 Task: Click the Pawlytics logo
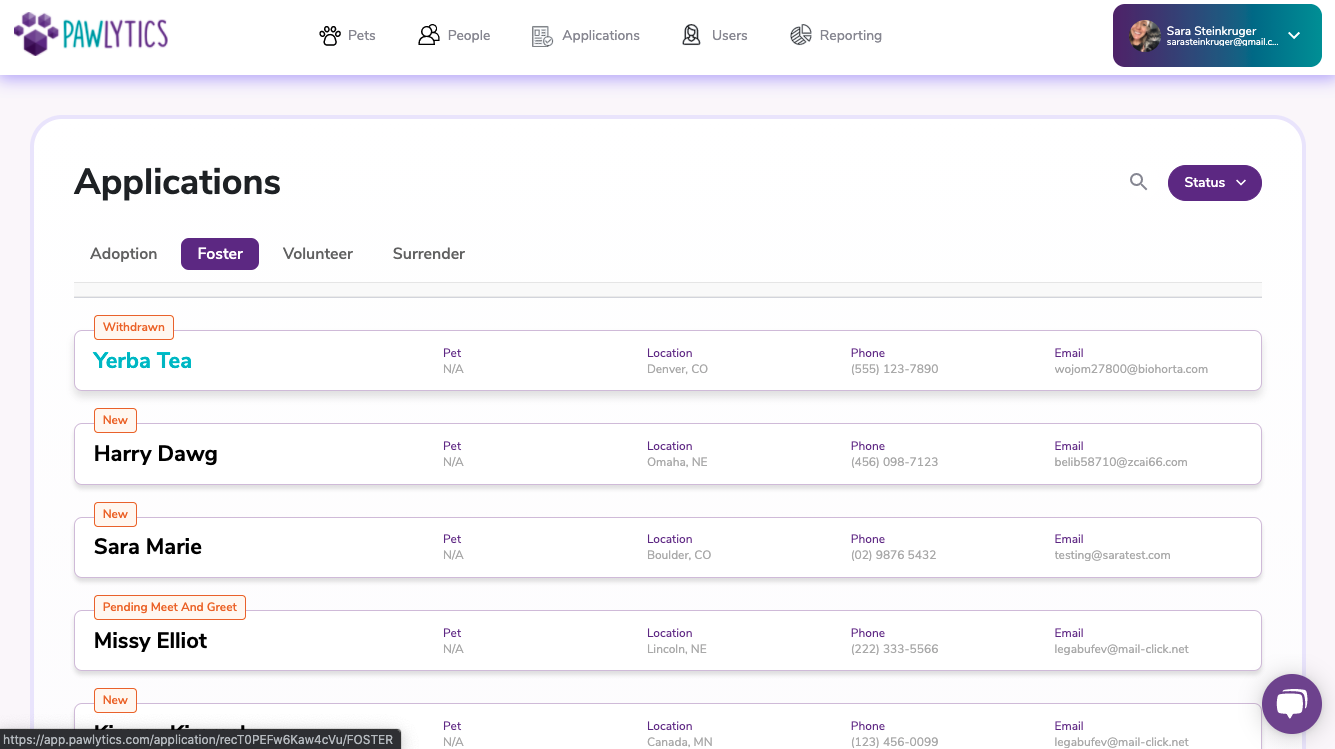(91, 34)
